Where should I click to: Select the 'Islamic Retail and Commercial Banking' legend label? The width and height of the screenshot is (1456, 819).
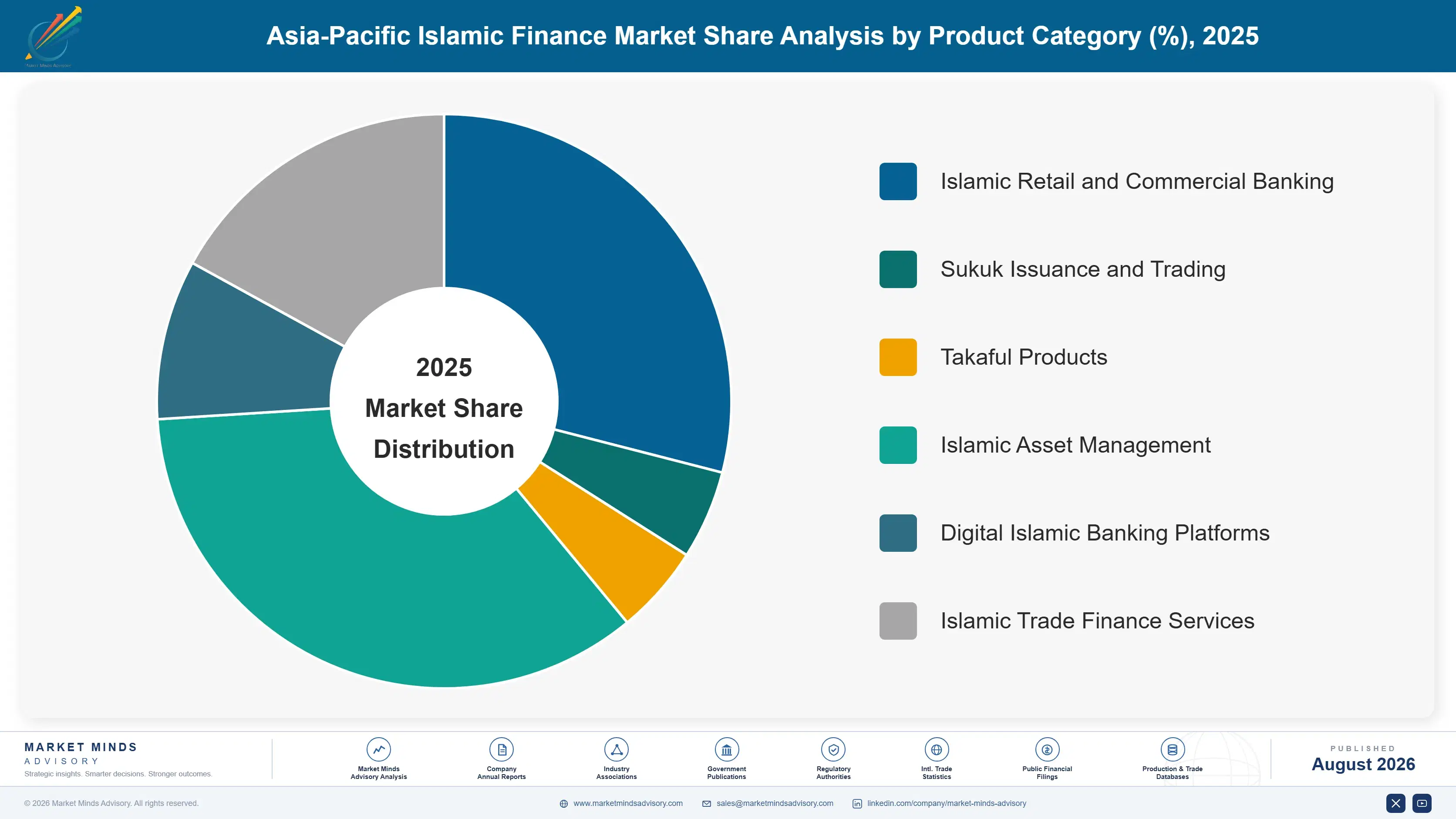click(x=1137, y=181)
